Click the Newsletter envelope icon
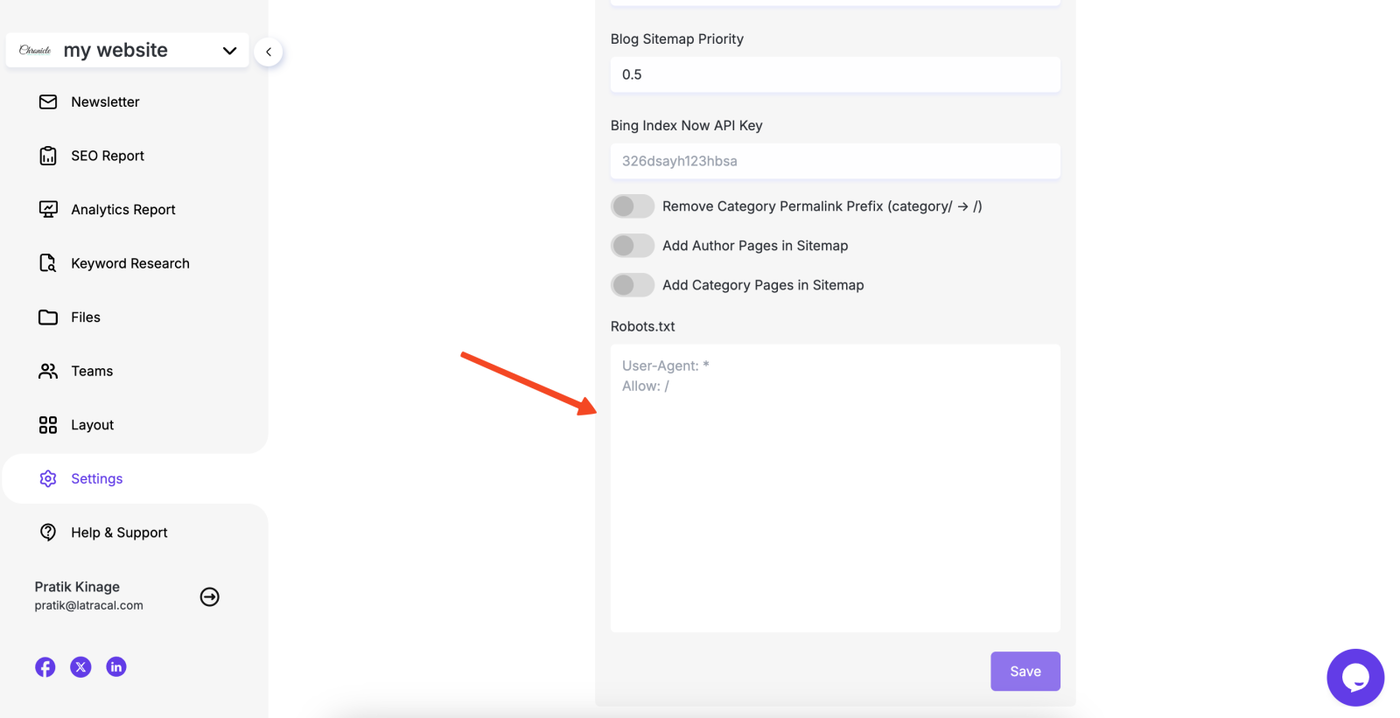Screen dimensions: 1400x718 click(48, 102)
